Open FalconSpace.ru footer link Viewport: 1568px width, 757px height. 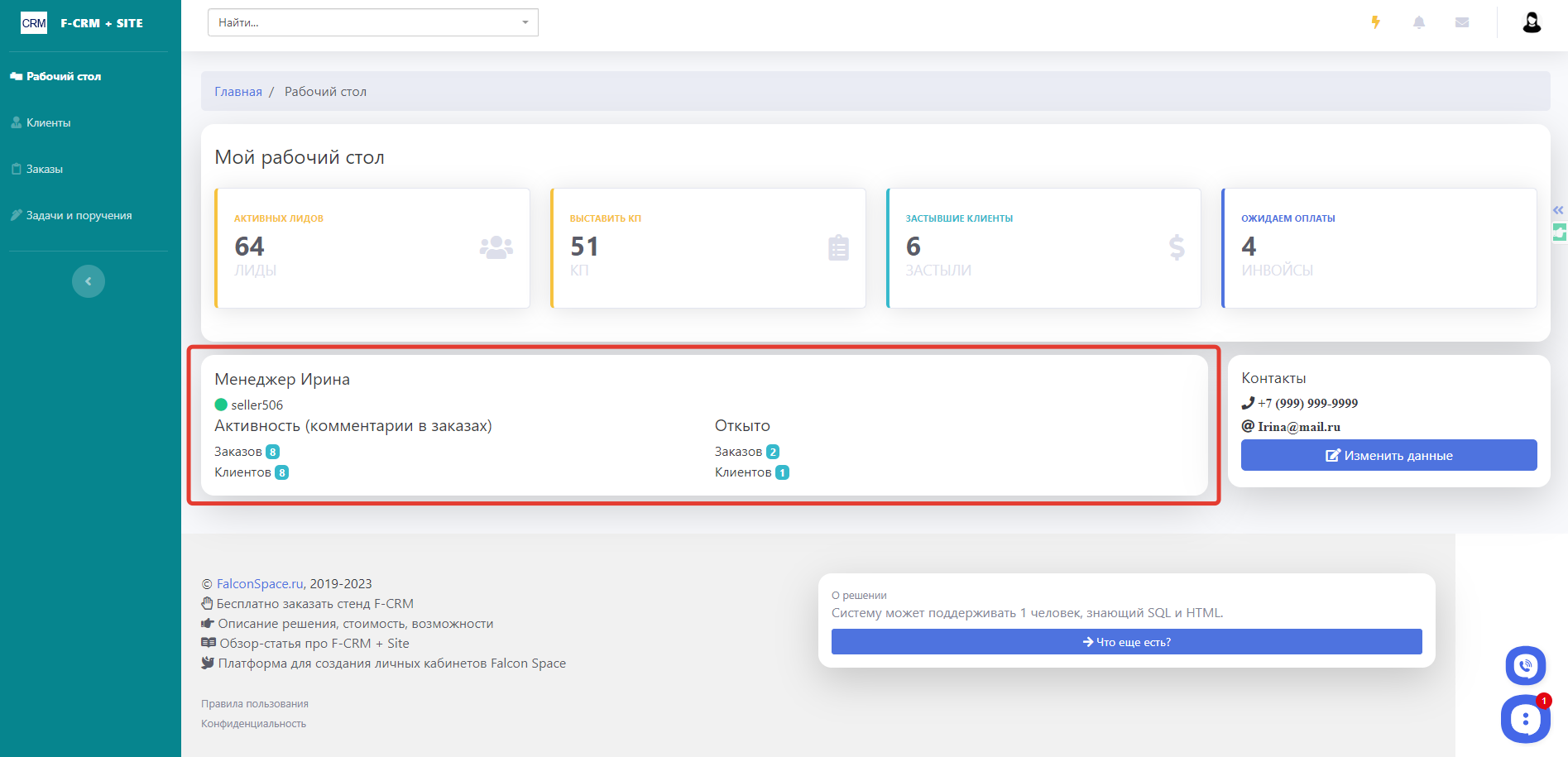click(x=261, y=584)
